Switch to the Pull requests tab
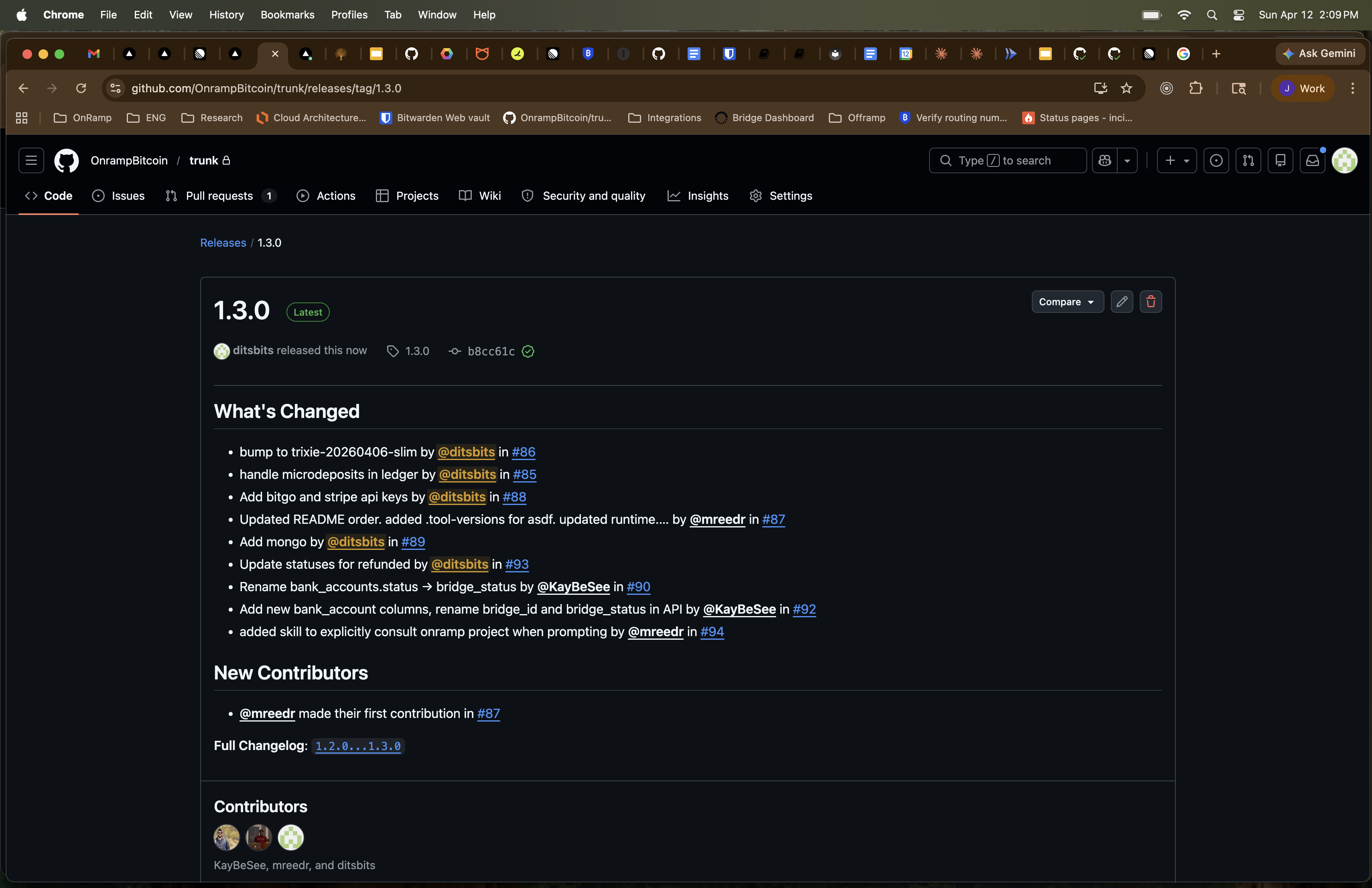This screenshot has height=888, width=1372. tap(219, 196)
